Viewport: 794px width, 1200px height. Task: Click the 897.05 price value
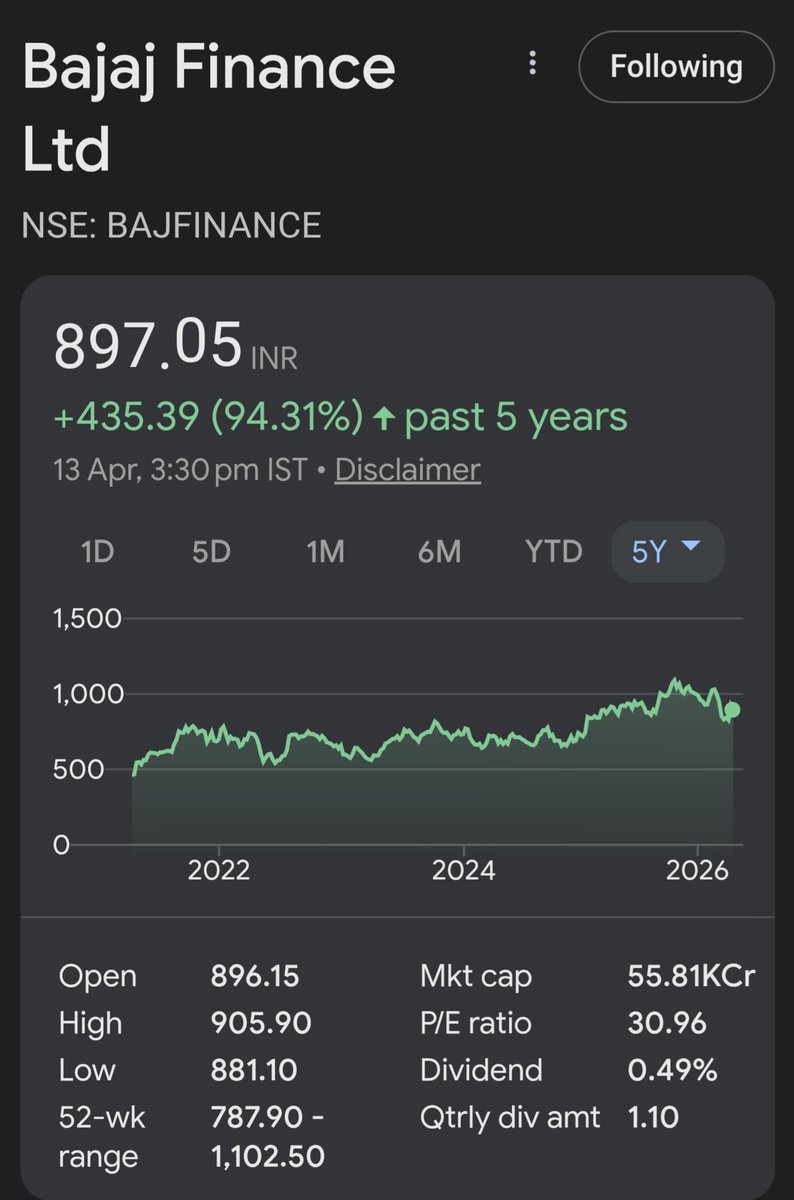point(148,346)
